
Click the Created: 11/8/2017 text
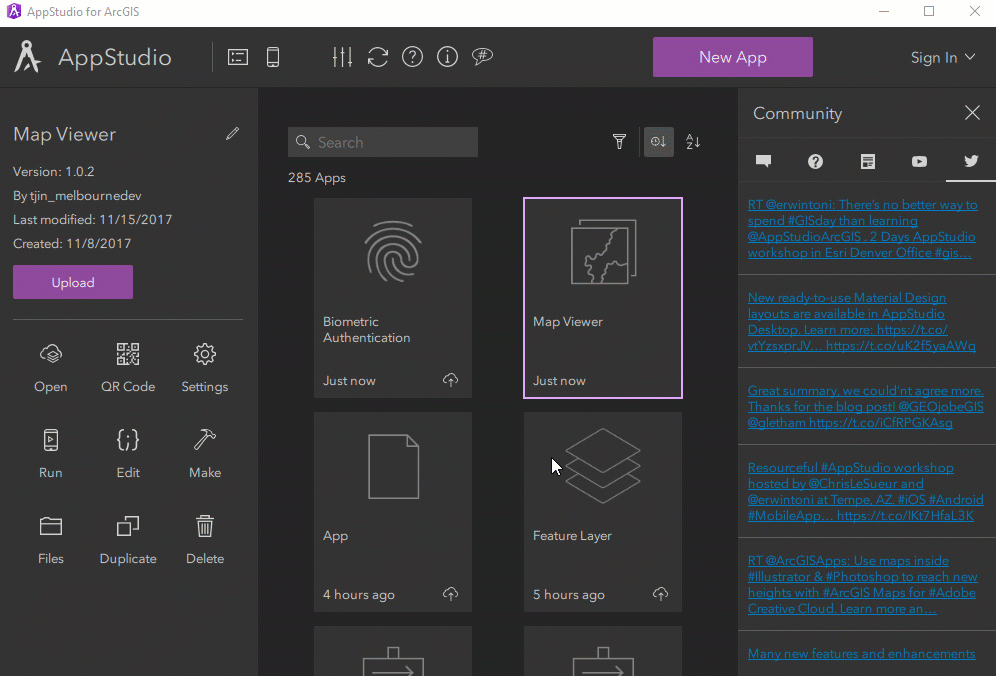[x=72, y=243]
